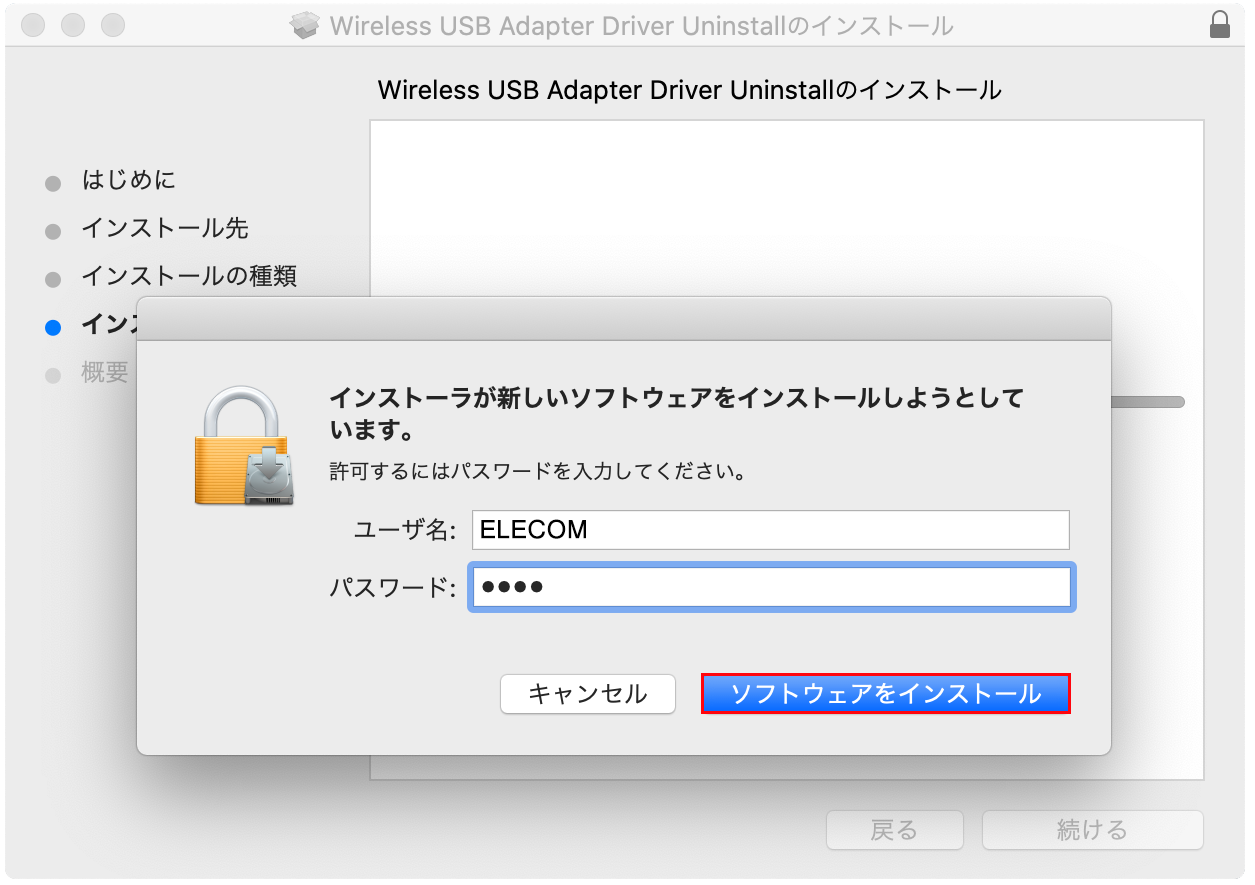Click the 許可するにはパスワードを入力してください text
Image resolution: width=1255 pixels, height=885 pixels.
538,471
